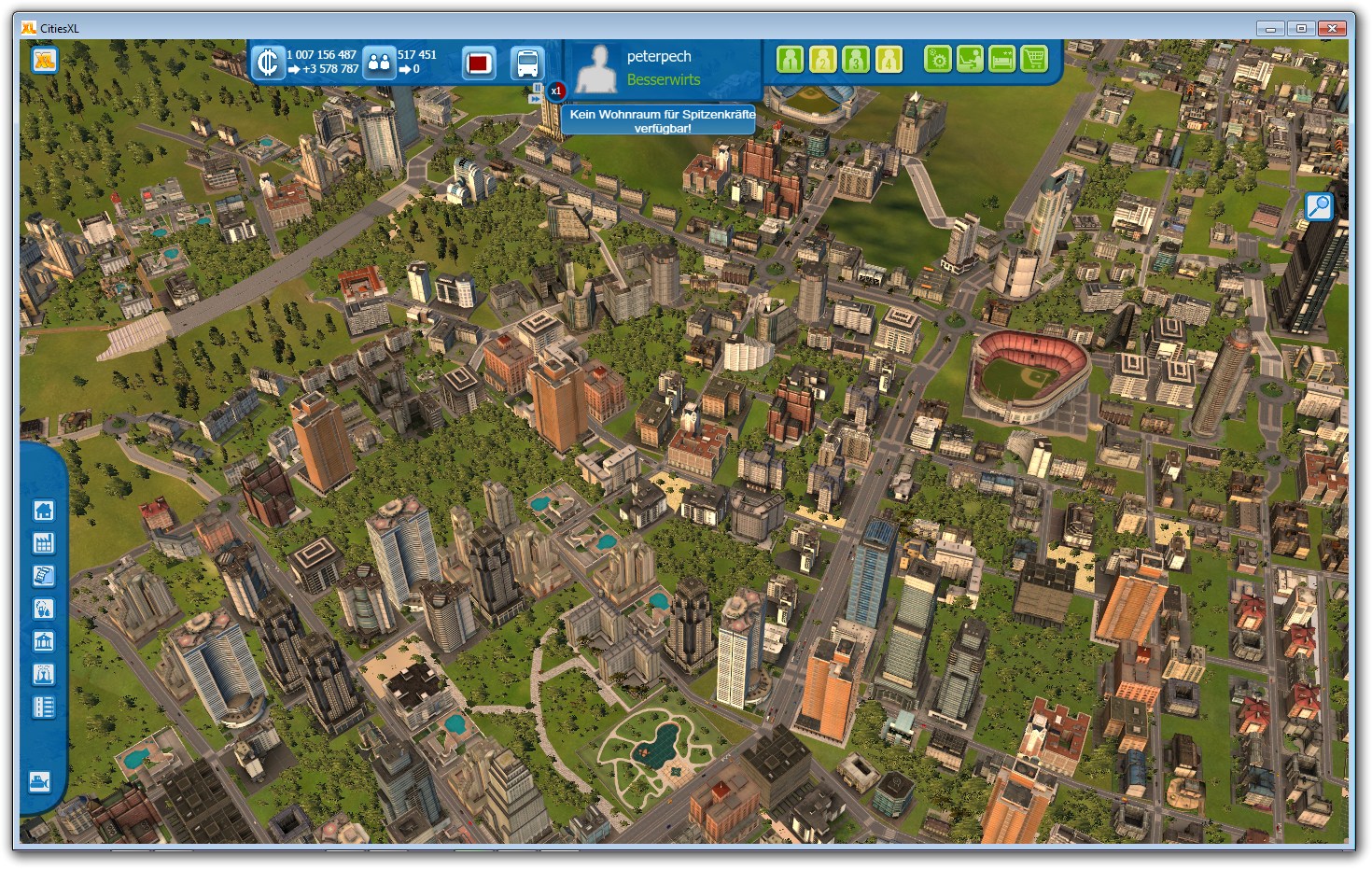1372x869 pixels.
Task: Expand the housing build menu
Action: coord(44,511)
